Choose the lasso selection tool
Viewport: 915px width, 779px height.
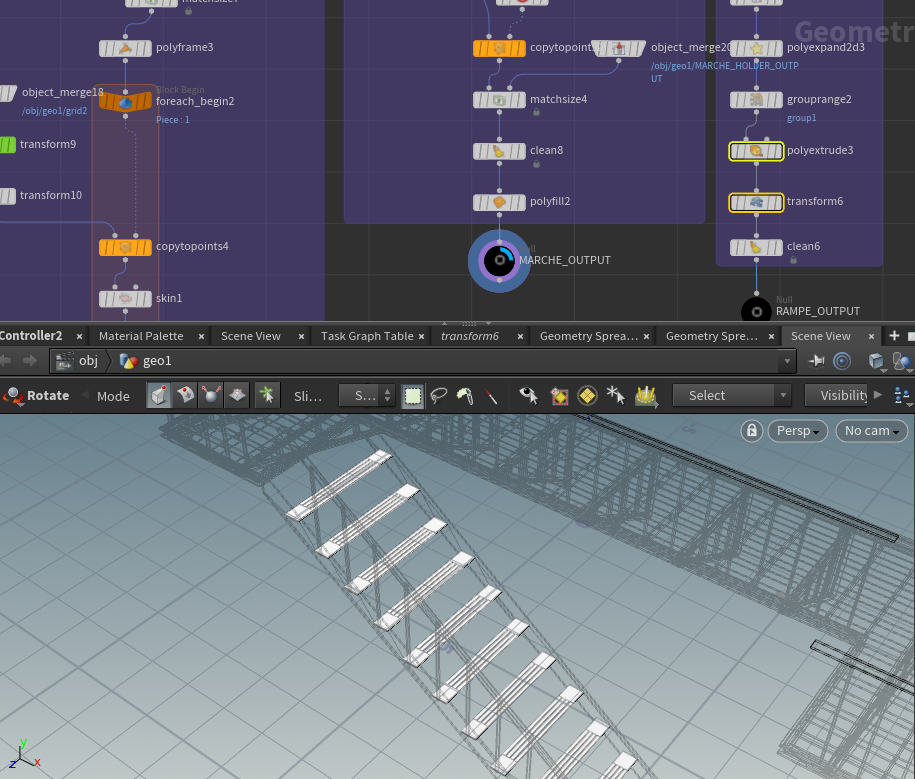pyautogui.click(x=439, y=396)
